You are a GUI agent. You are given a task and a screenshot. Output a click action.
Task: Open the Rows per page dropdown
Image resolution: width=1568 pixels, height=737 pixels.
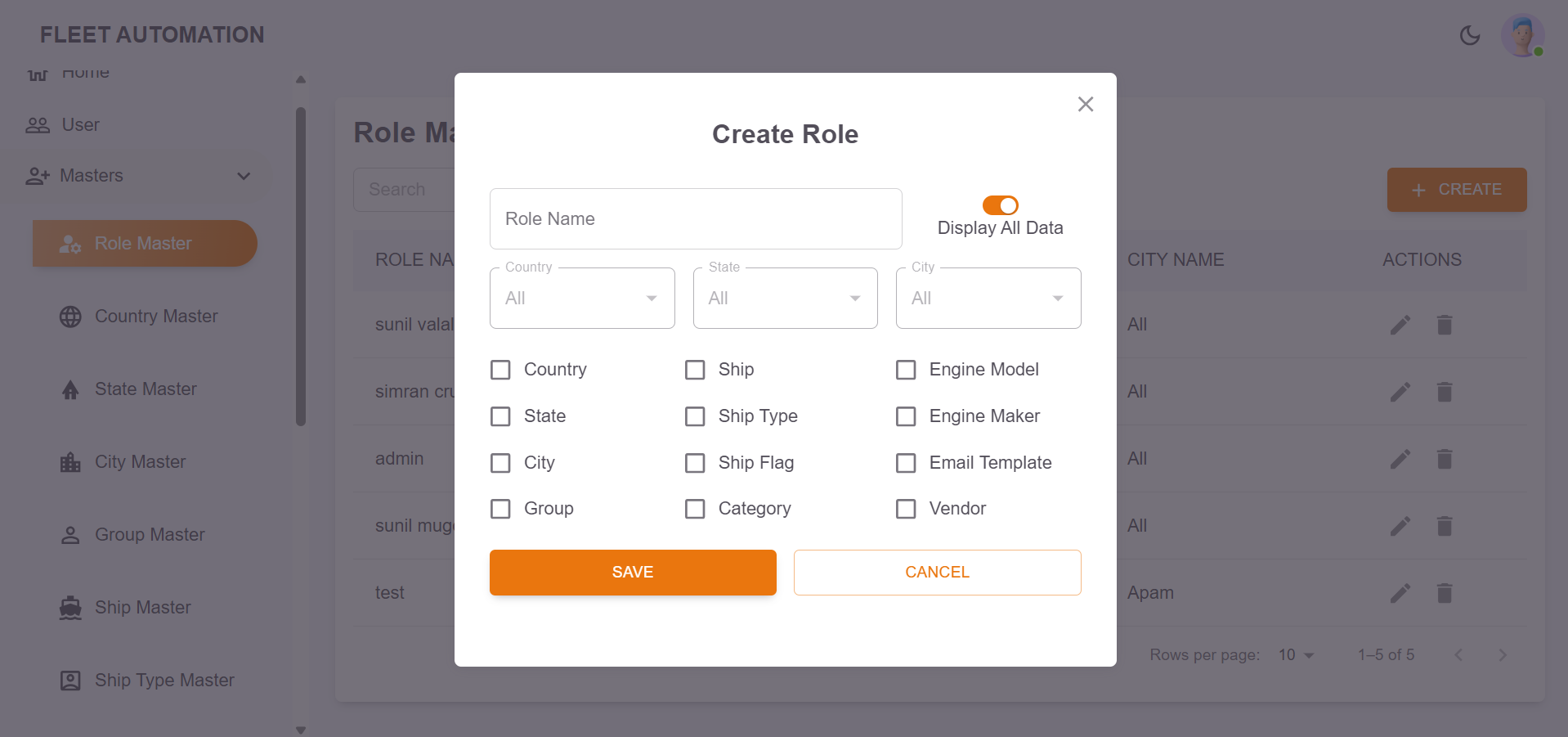pos(1294,654)
